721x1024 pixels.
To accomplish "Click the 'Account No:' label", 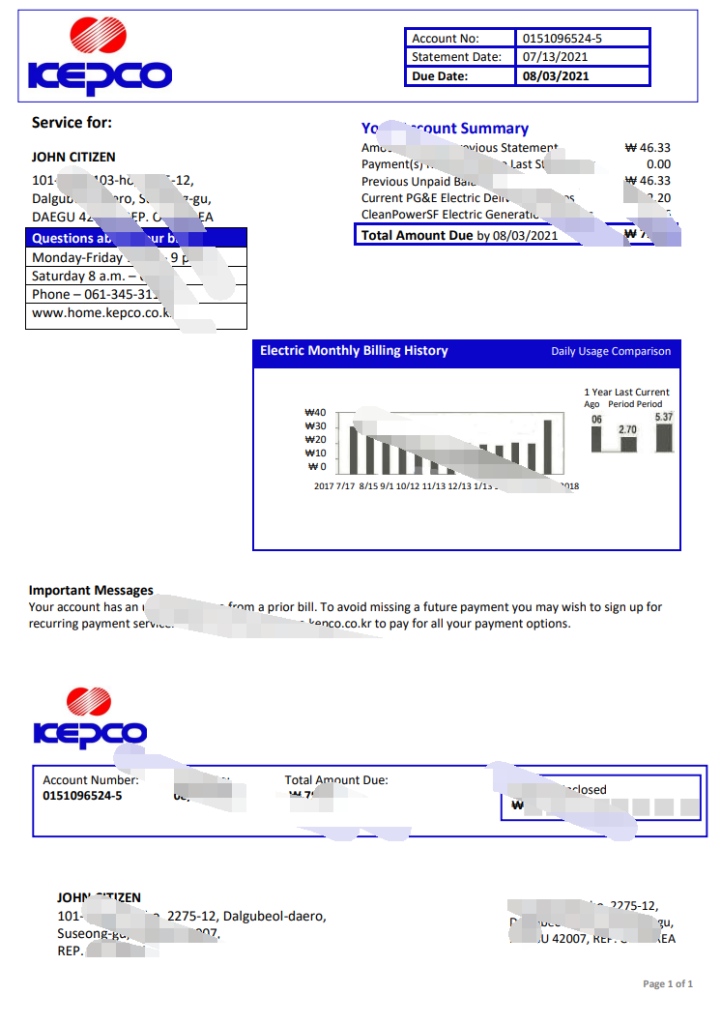I will click(x=445, y=39).
